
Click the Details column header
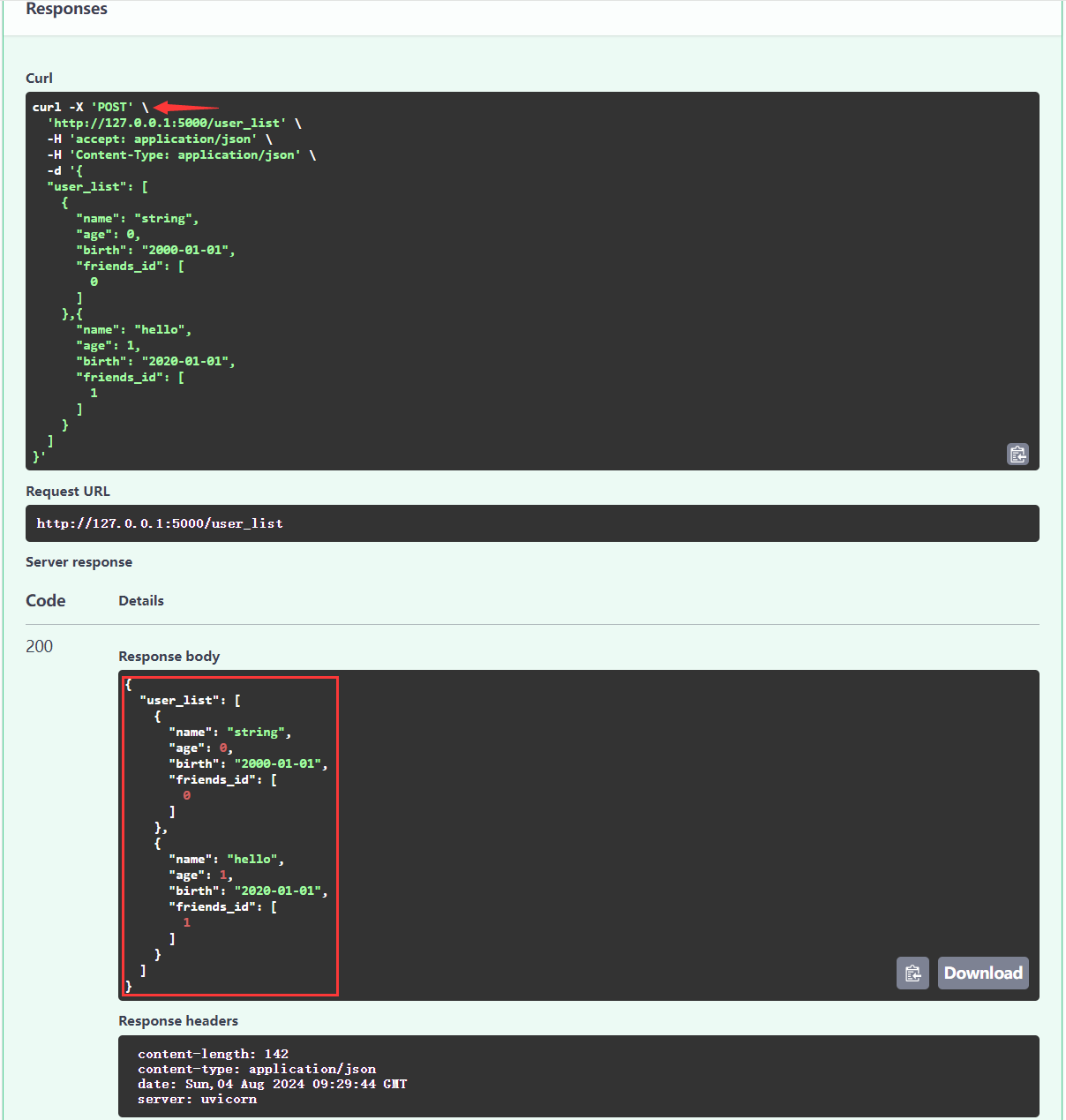141,600
